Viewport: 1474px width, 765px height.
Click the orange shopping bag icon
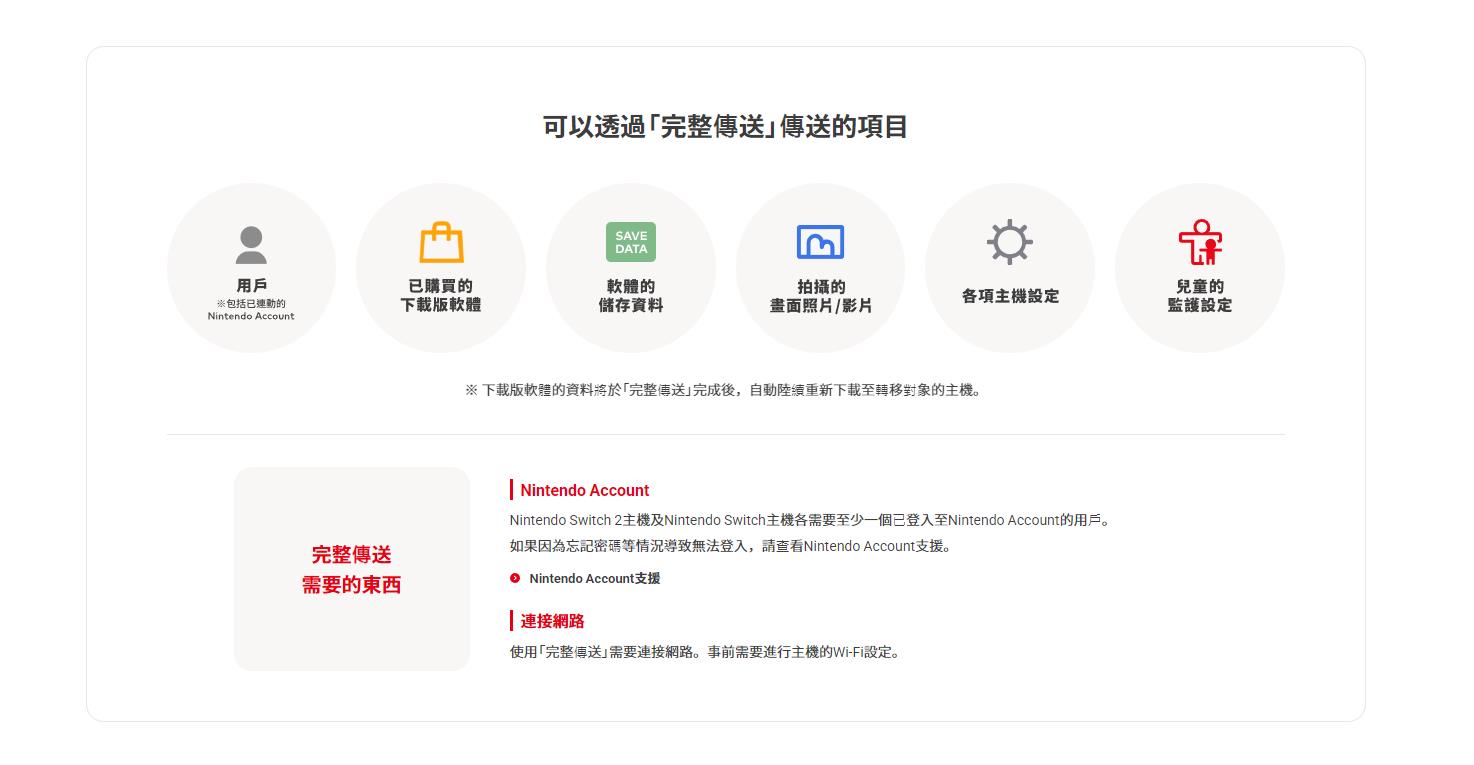[441, 243]
